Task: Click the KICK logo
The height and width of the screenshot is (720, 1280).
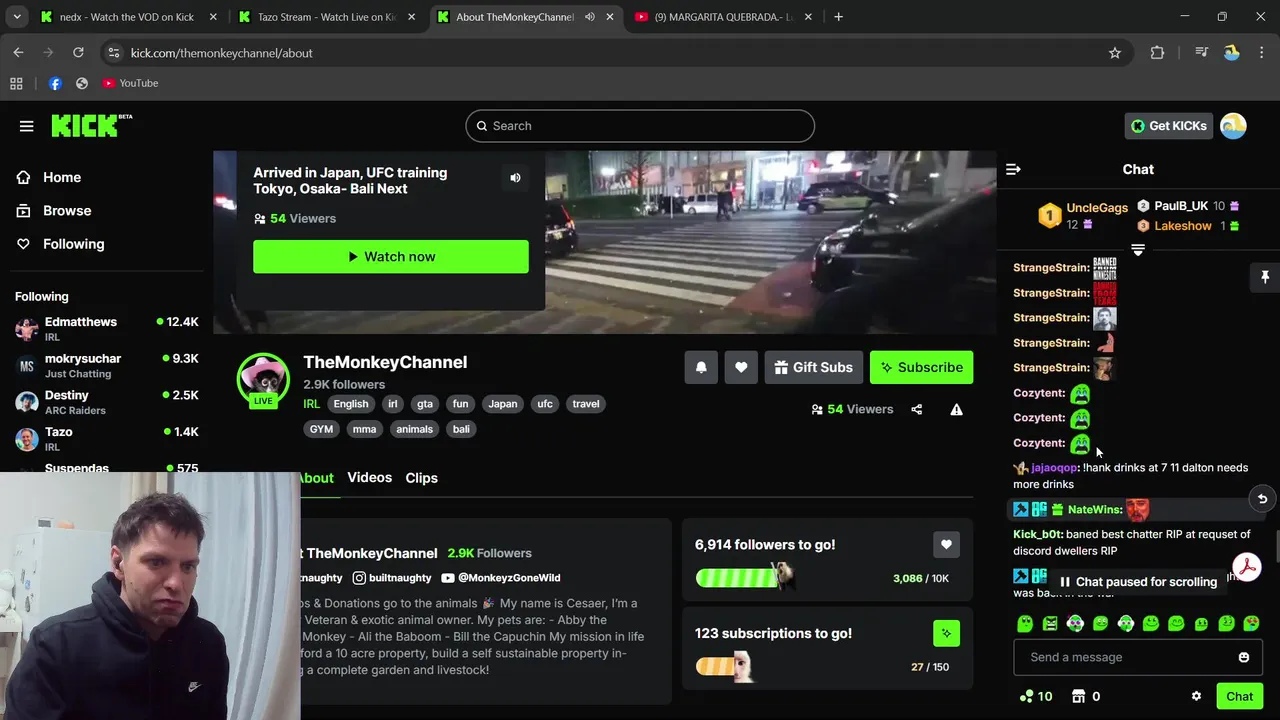Action: 91,125
